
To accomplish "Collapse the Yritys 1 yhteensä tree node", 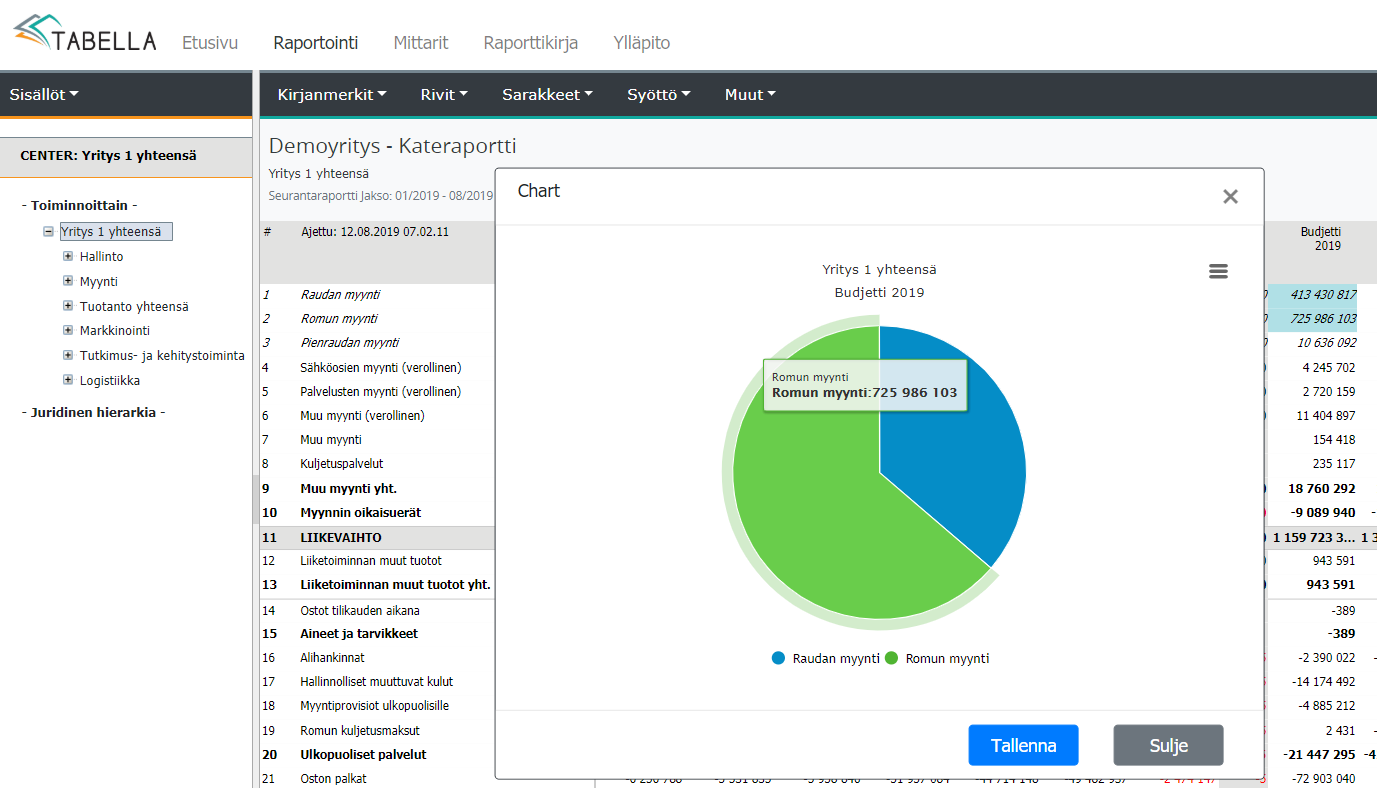I will tap(48, 232).
